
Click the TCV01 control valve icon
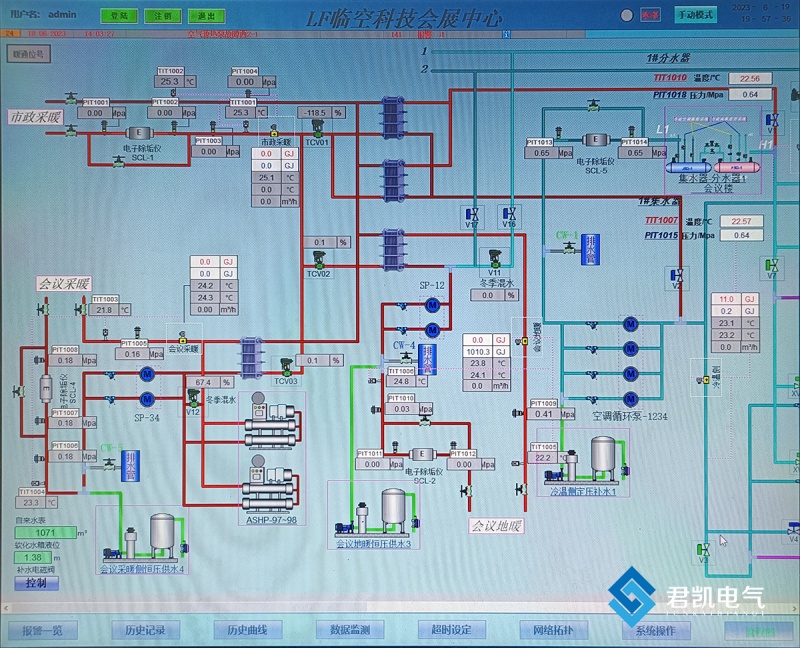pyautogui.click(x=317, y=128)
